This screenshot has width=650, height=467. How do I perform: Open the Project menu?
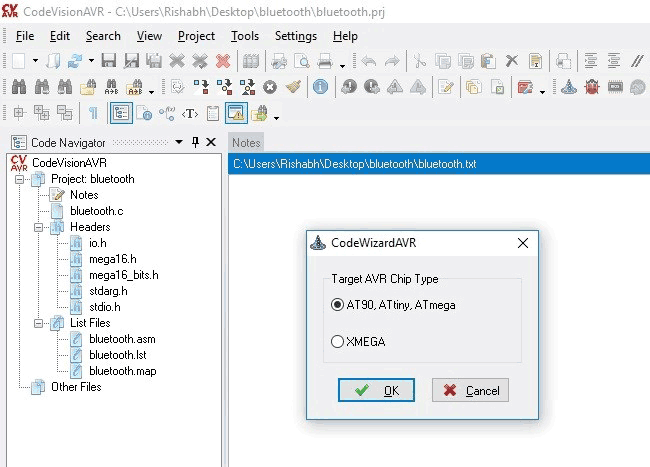(196, 36)
